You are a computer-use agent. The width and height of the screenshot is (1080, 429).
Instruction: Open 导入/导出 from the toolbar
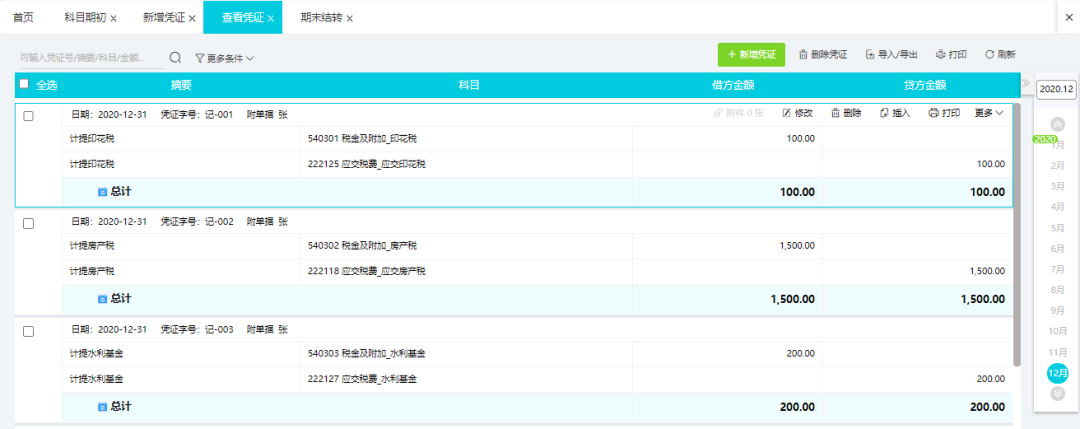pyautogui.click(x=891, y=54)
